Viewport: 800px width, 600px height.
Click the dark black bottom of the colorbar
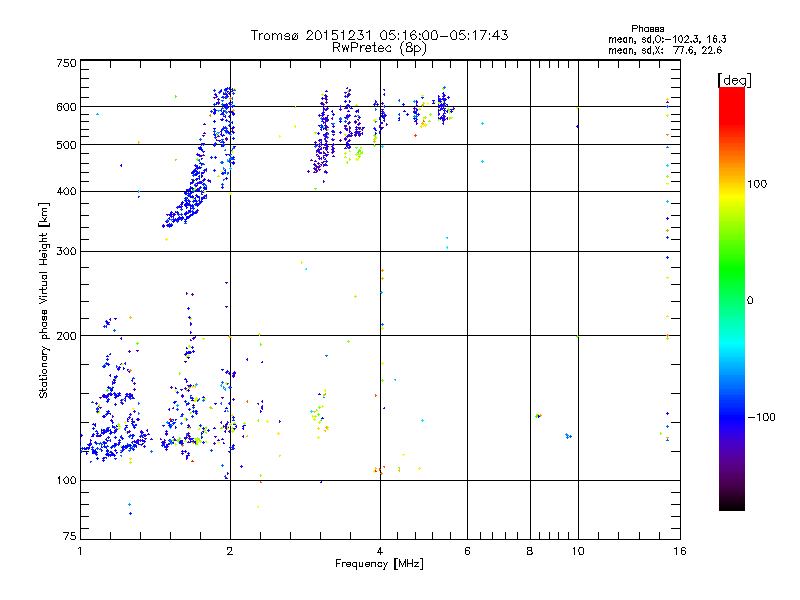point(732,503)
